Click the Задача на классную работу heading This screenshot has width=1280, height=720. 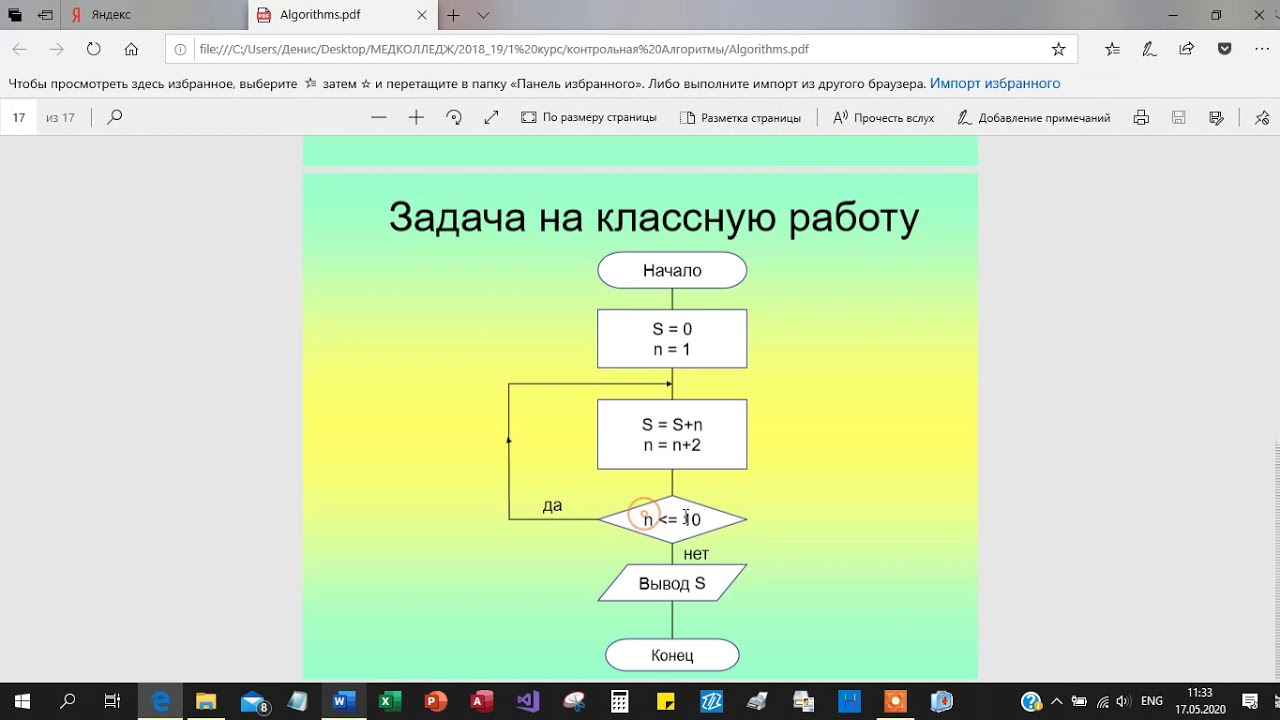point(654,217)
